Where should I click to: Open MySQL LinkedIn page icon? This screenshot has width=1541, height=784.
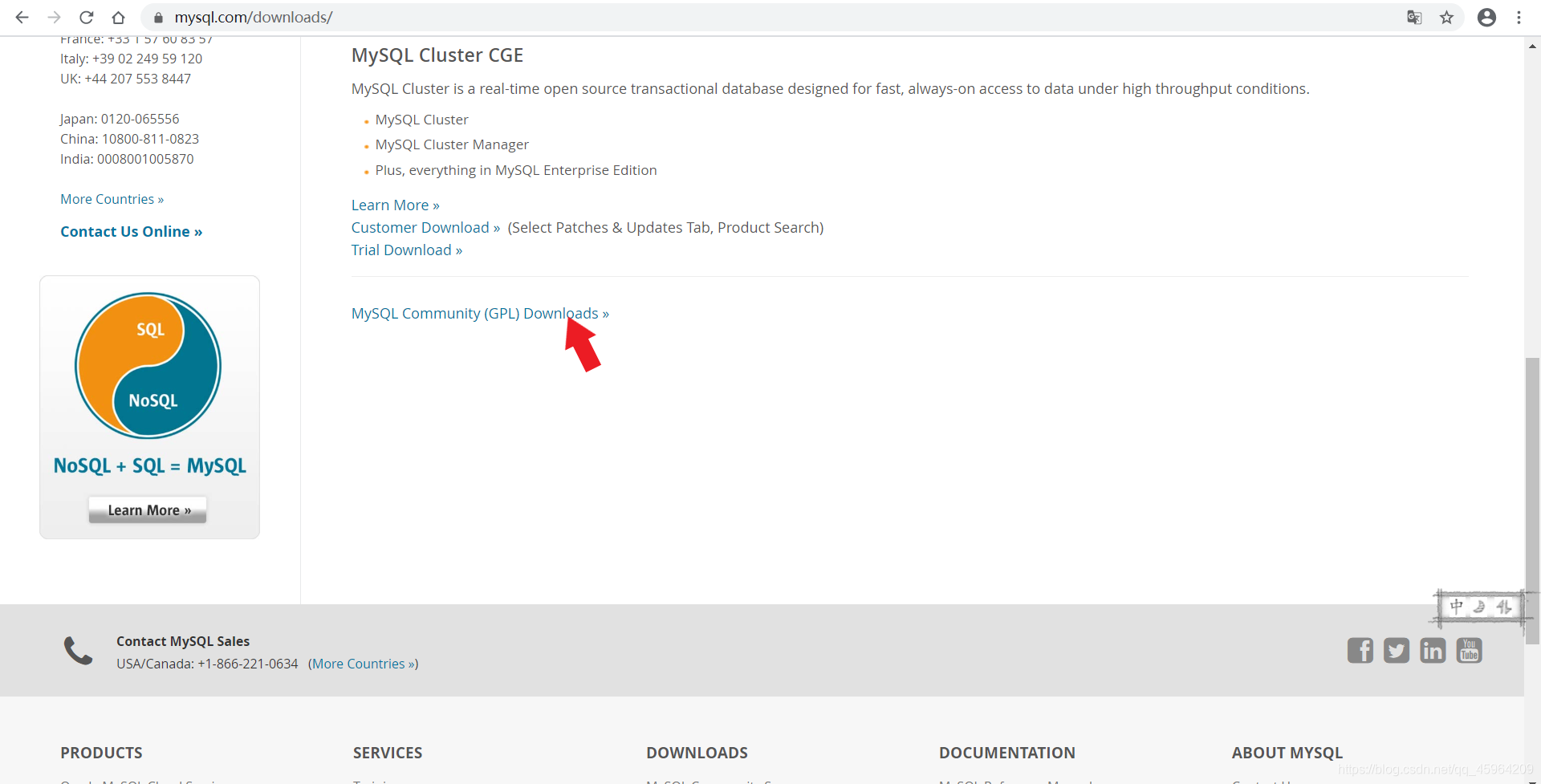coord(1433,650)
